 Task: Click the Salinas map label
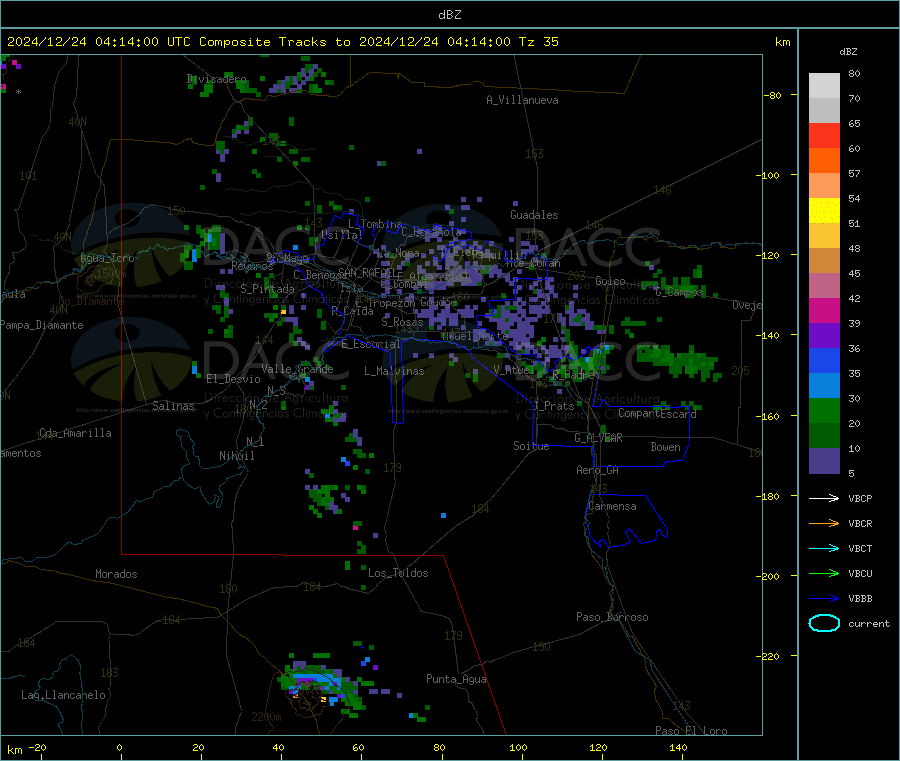[173, 406]
